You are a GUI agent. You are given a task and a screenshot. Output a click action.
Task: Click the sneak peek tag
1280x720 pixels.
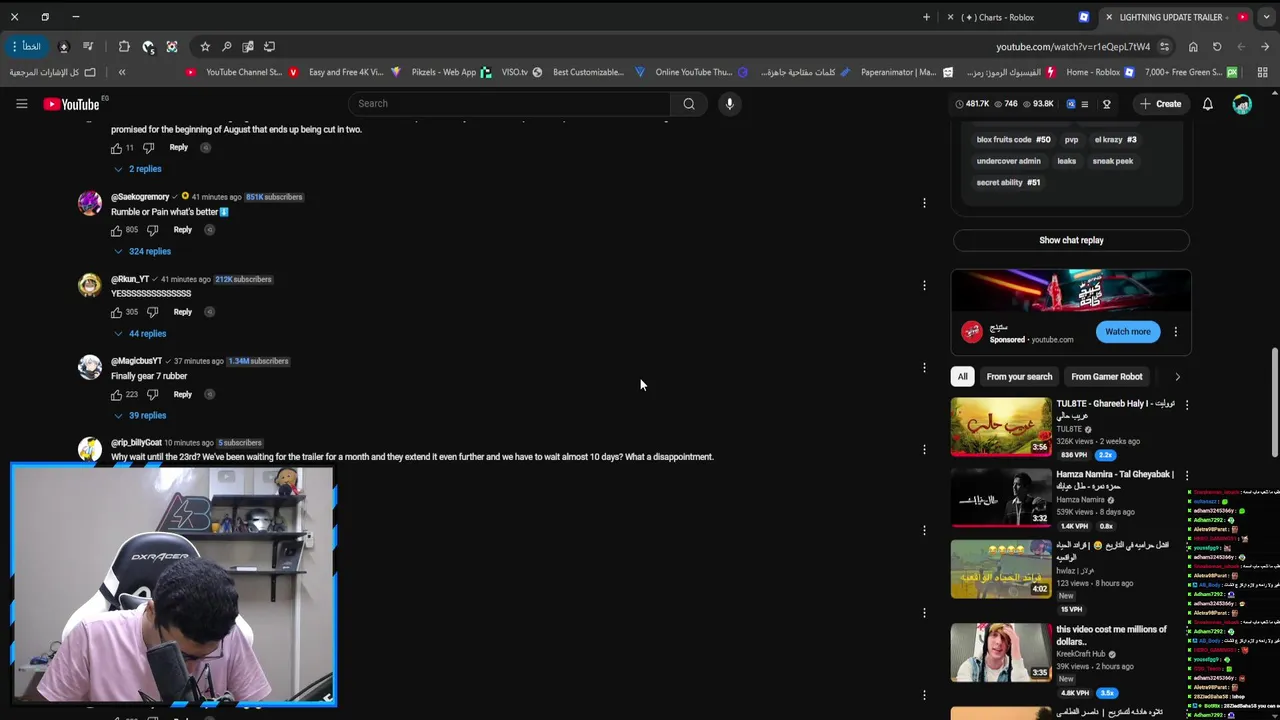pos(1113,161)
